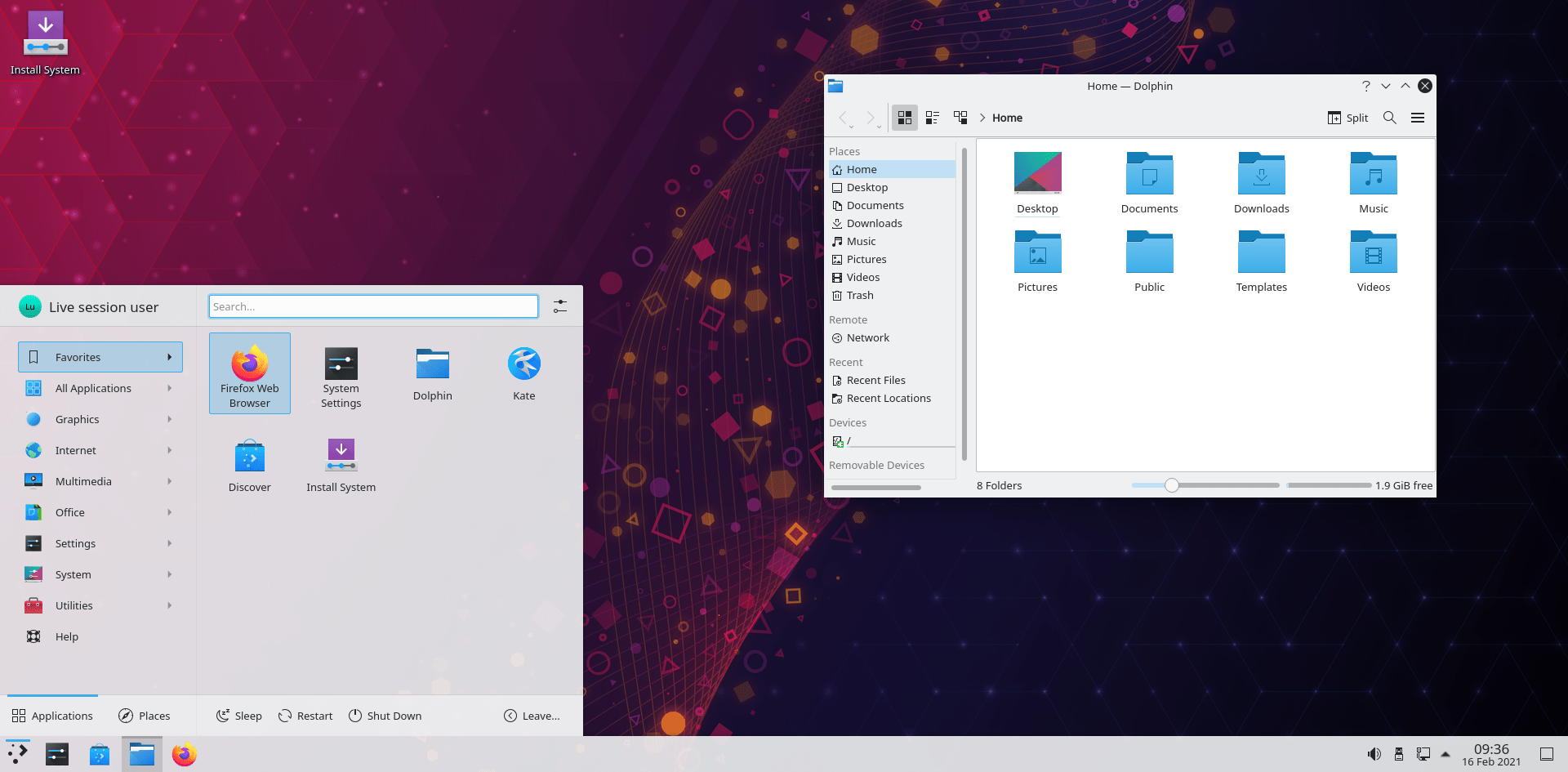Open the Trash from the Places panel

859,295
